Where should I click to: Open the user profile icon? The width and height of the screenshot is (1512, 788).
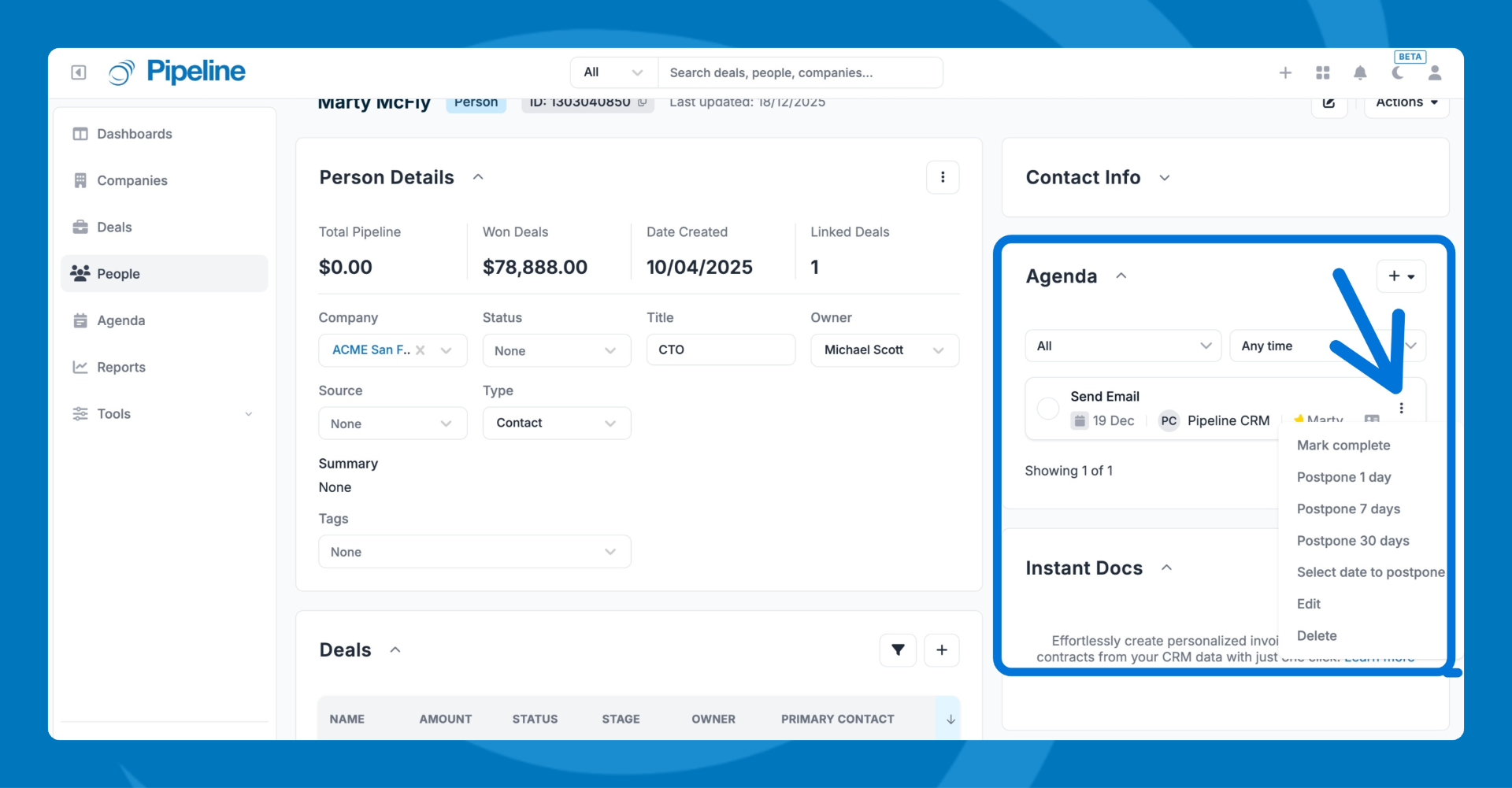tap(1435, 72)
